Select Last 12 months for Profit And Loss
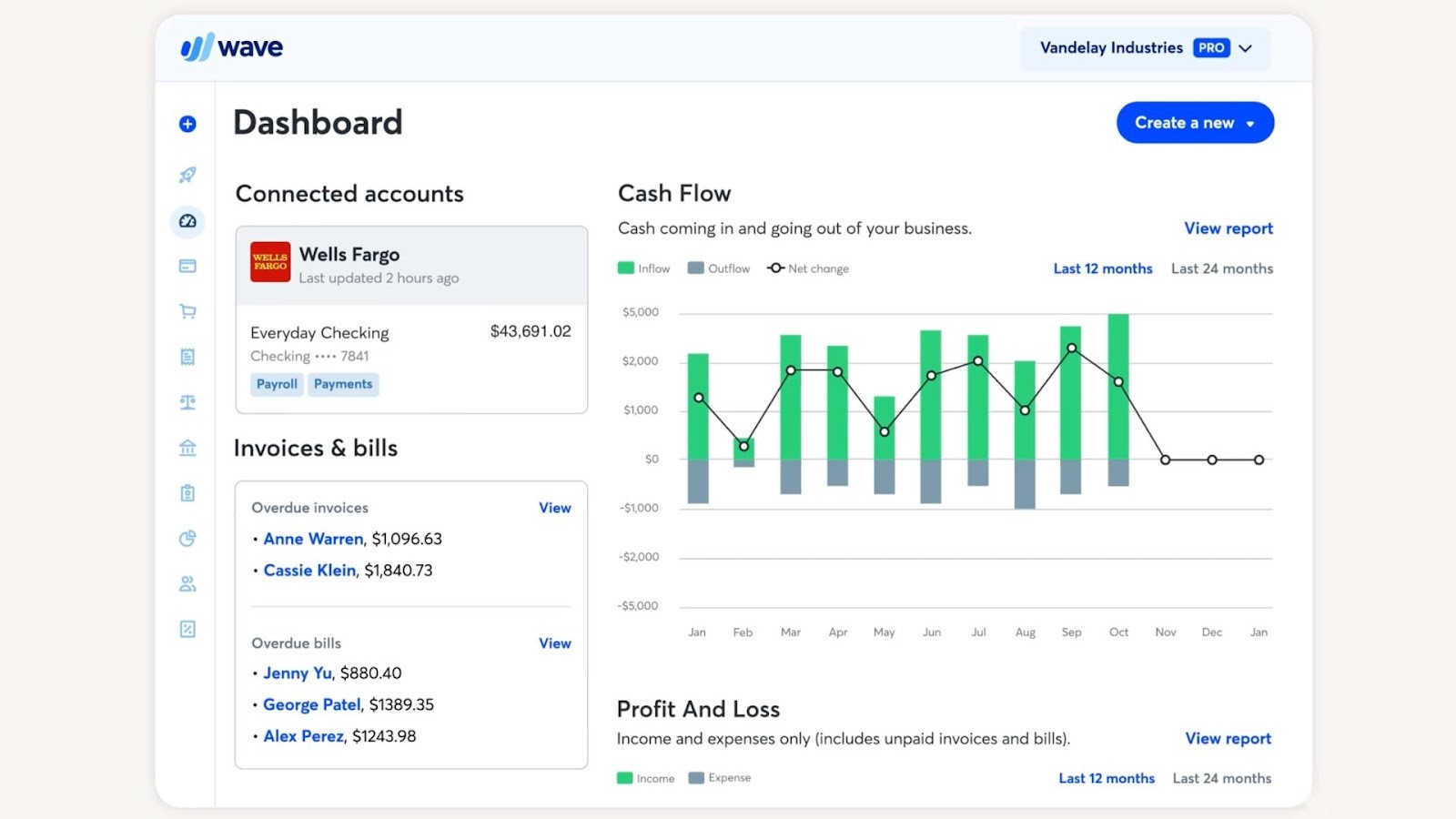Screen dimensions: 1456x819 1107,778
